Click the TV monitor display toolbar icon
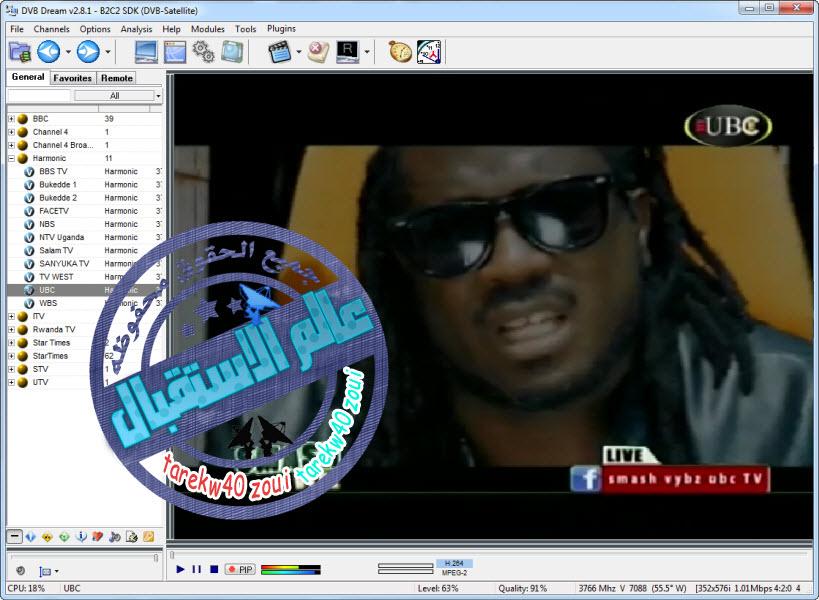The height and width of the screenshot is (600, 819). coord(146,52)
